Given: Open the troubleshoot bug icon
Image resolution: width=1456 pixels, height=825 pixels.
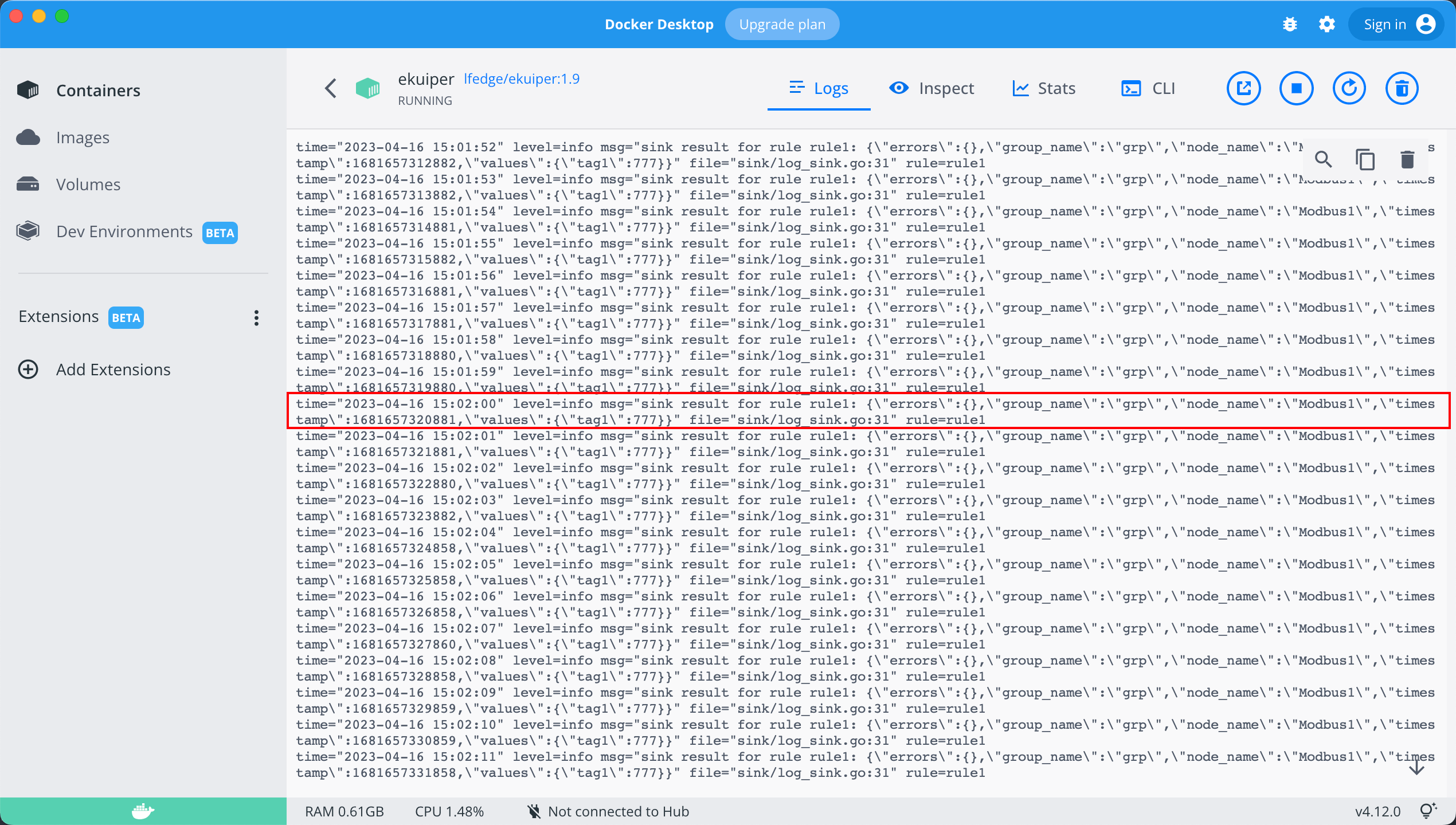Looking at the screenshot, I should click(1290, 24).
